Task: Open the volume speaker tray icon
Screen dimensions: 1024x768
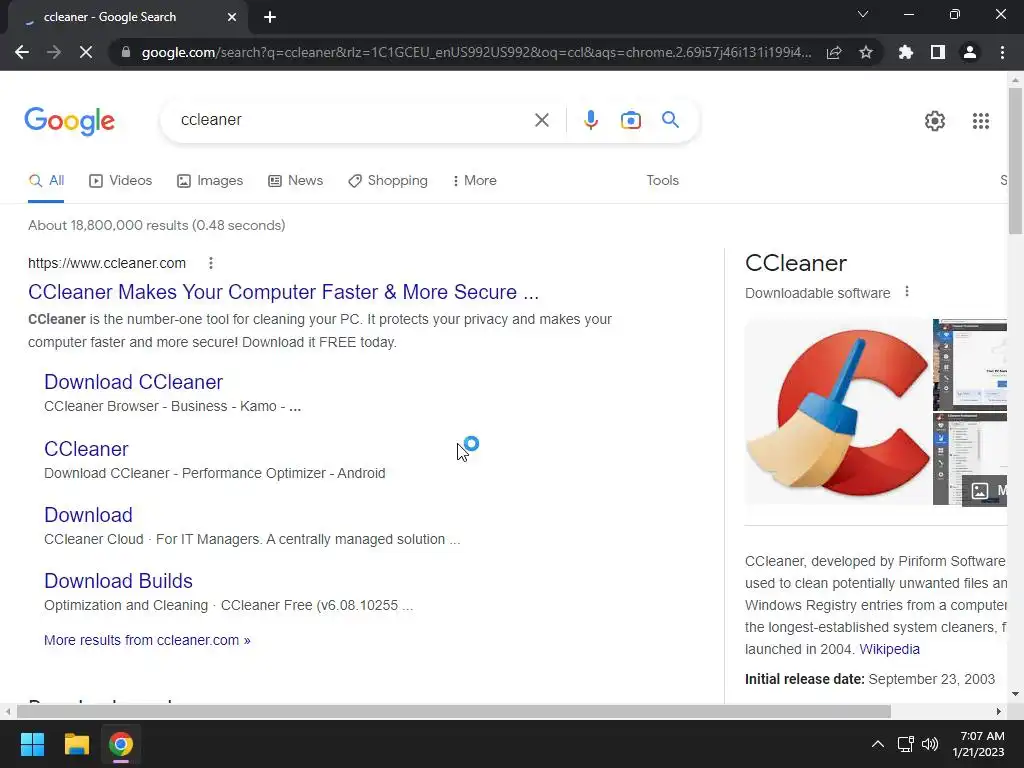Action: (929, 744)
